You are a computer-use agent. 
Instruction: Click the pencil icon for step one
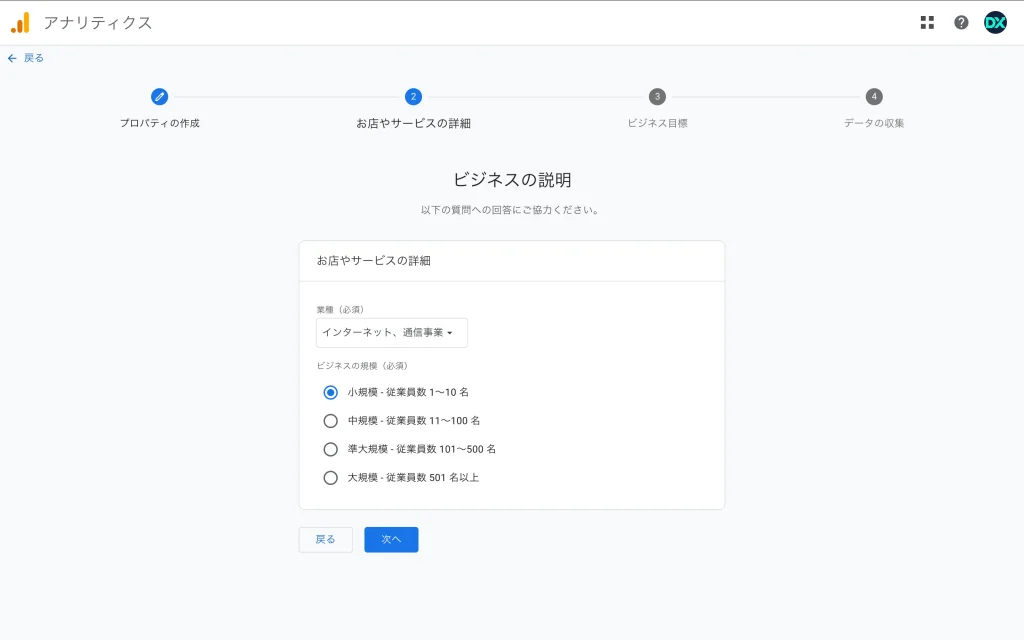pos(159,97)
